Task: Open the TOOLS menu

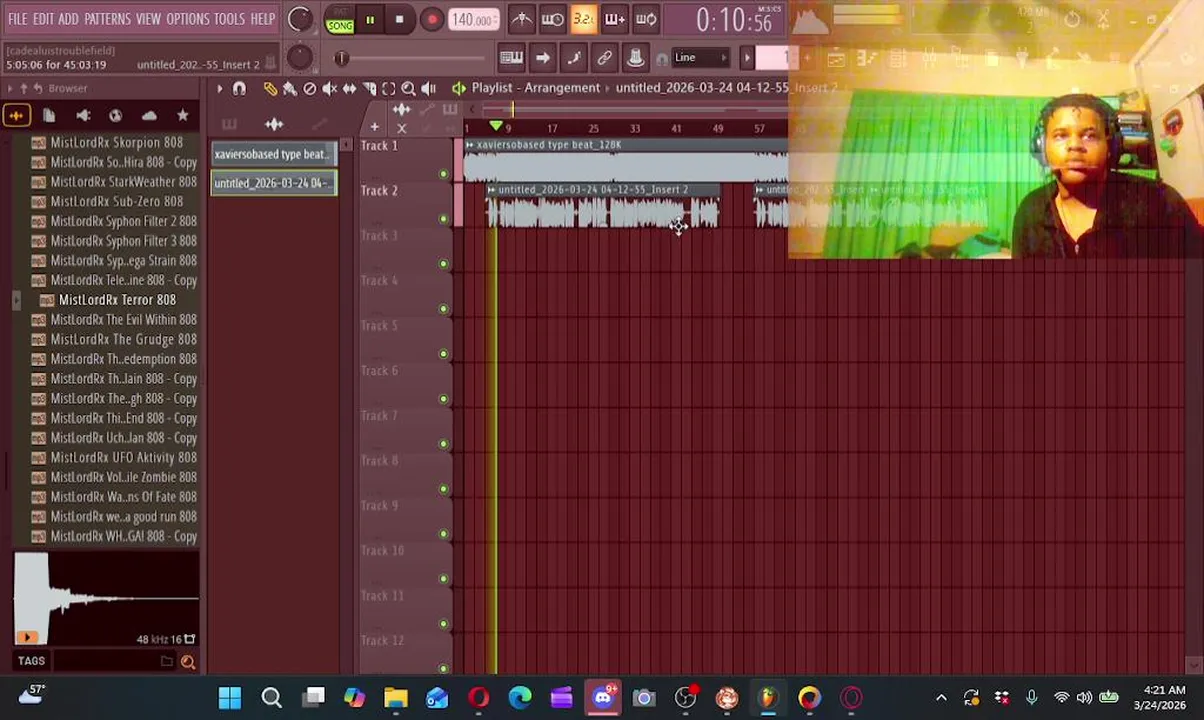Action: coord(229,19)
